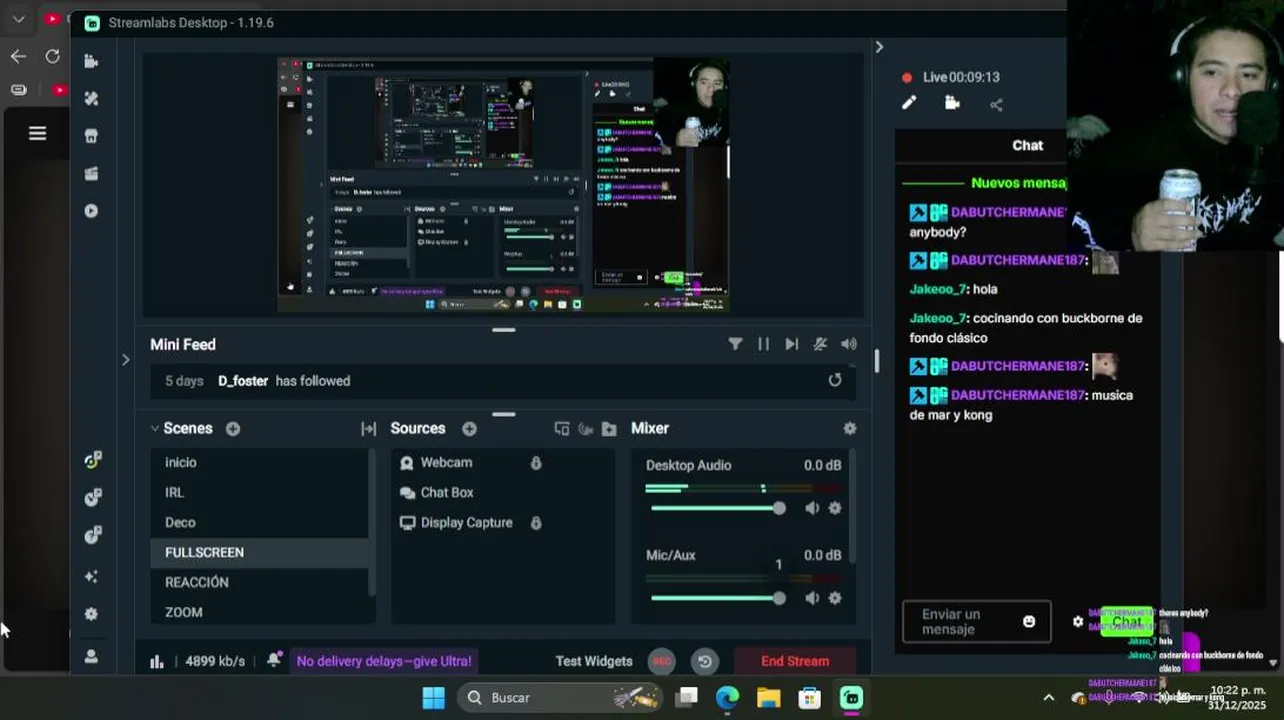Click the Enviar un mensaje chat field
The image size is (1284, 720).
click(976, 622)
